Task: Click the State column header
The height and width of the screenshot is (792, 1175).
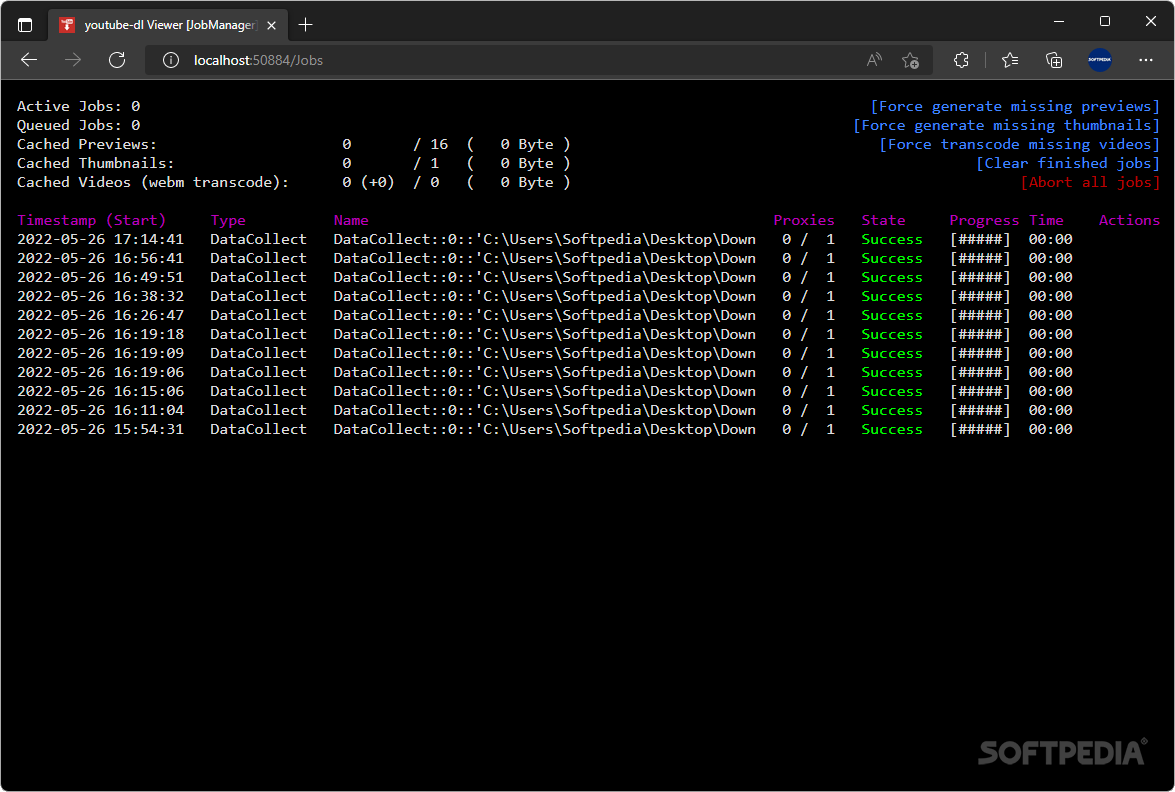Action: (883, 220)
